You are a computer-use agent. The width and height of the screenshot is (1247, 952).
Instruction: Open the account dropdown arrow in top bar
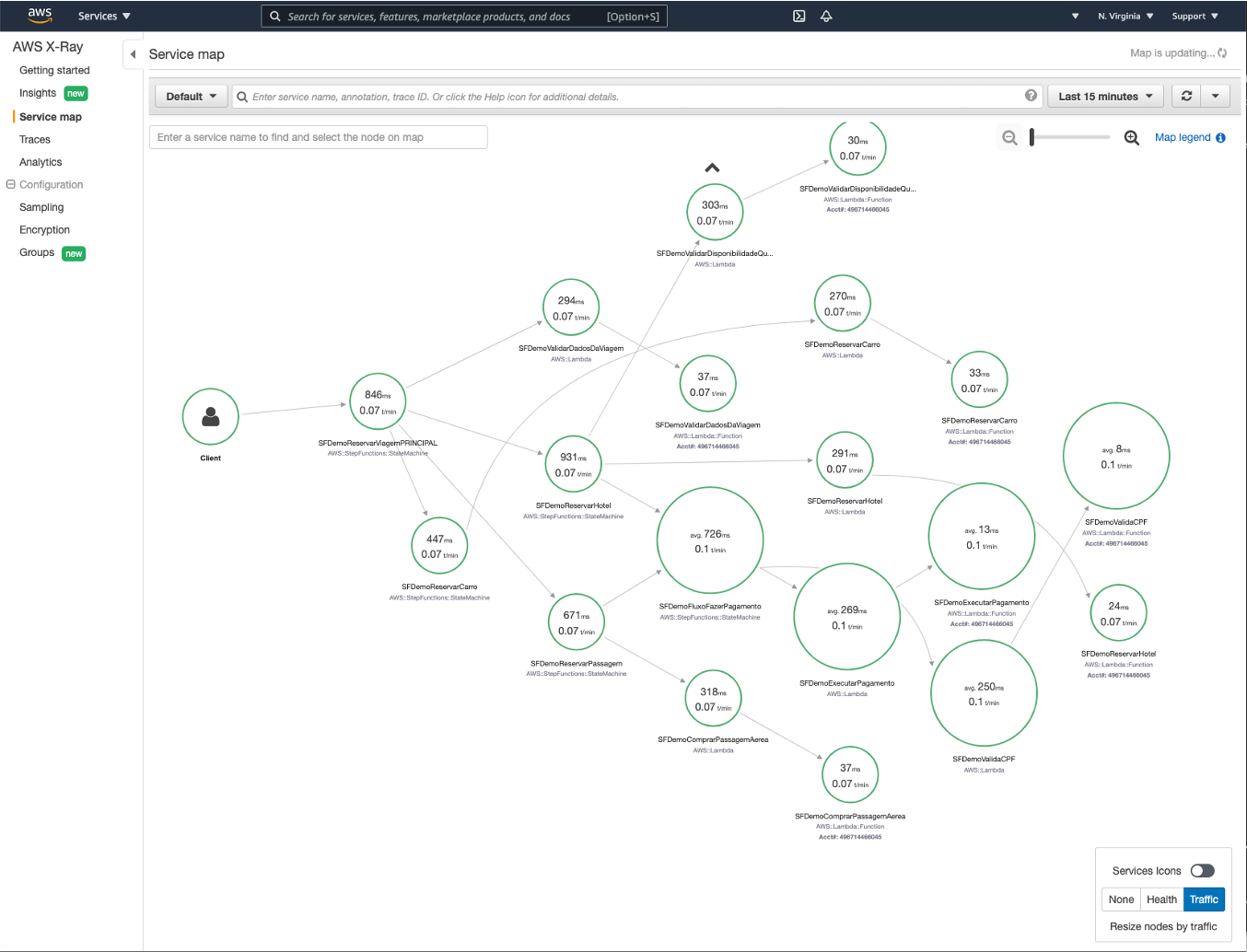(x=1075, y=16)
